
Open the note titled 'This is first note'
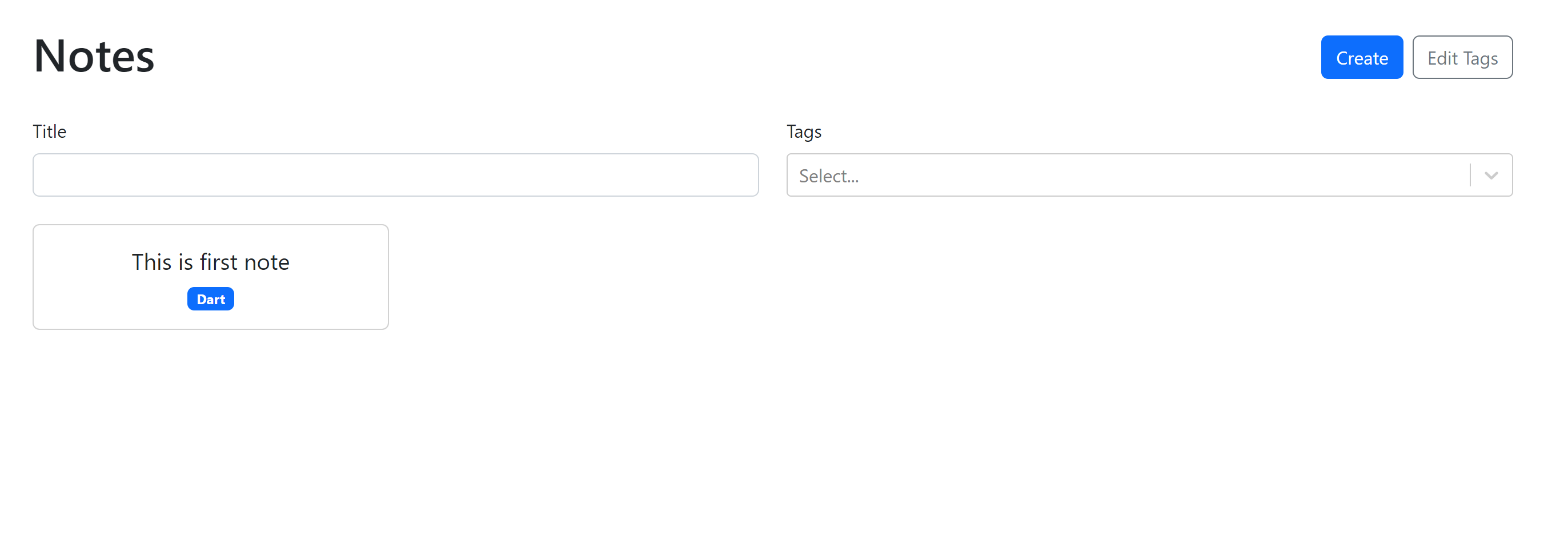(211, 262)
